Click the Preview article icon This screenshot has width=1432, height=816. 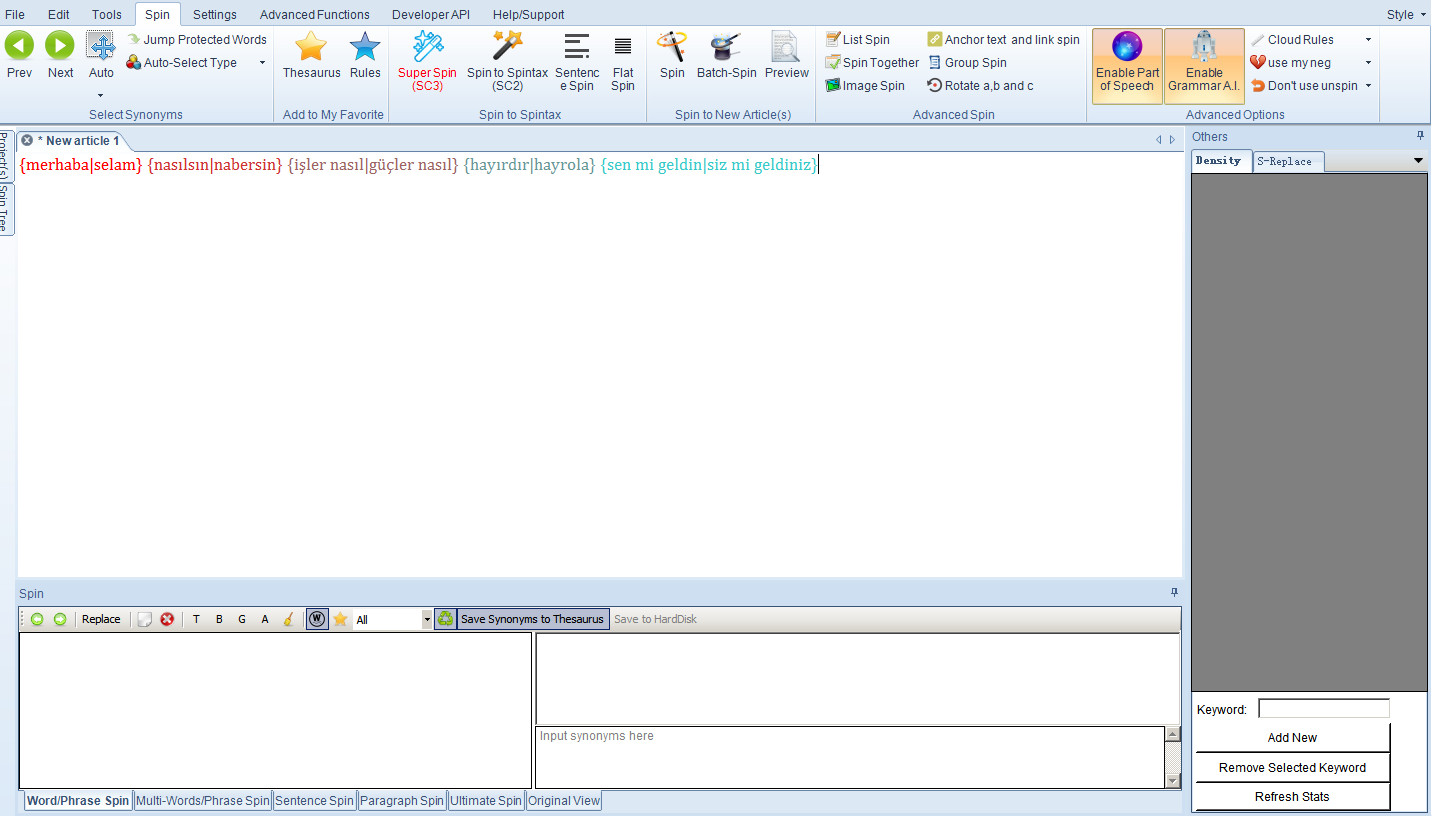click(786, 47)
